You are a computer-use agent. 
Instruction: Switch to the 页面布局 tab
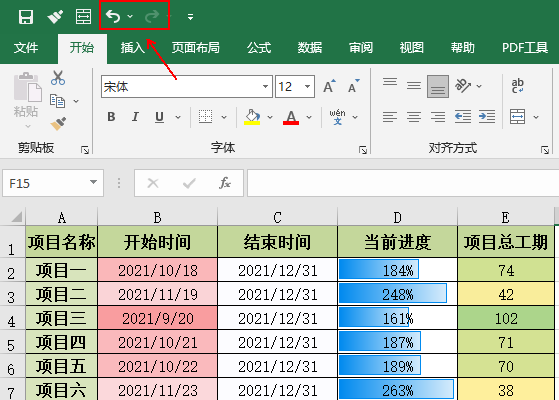(196, 47)
